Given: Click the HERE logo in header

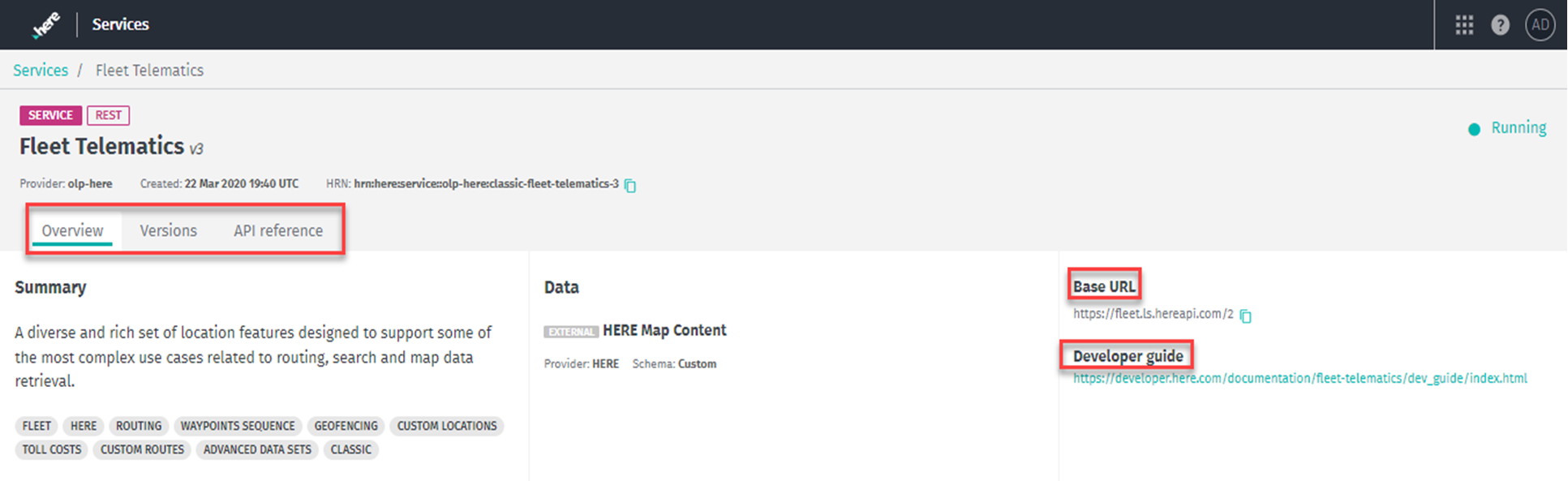Looking at the screenshot, I should [x=46, y=25].
